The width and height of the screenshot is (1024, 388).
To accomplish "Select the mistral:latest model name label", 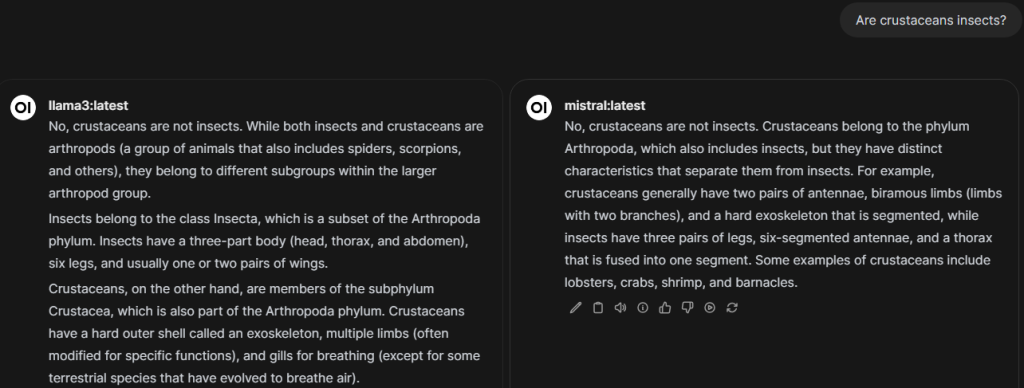I will (605, 105).
